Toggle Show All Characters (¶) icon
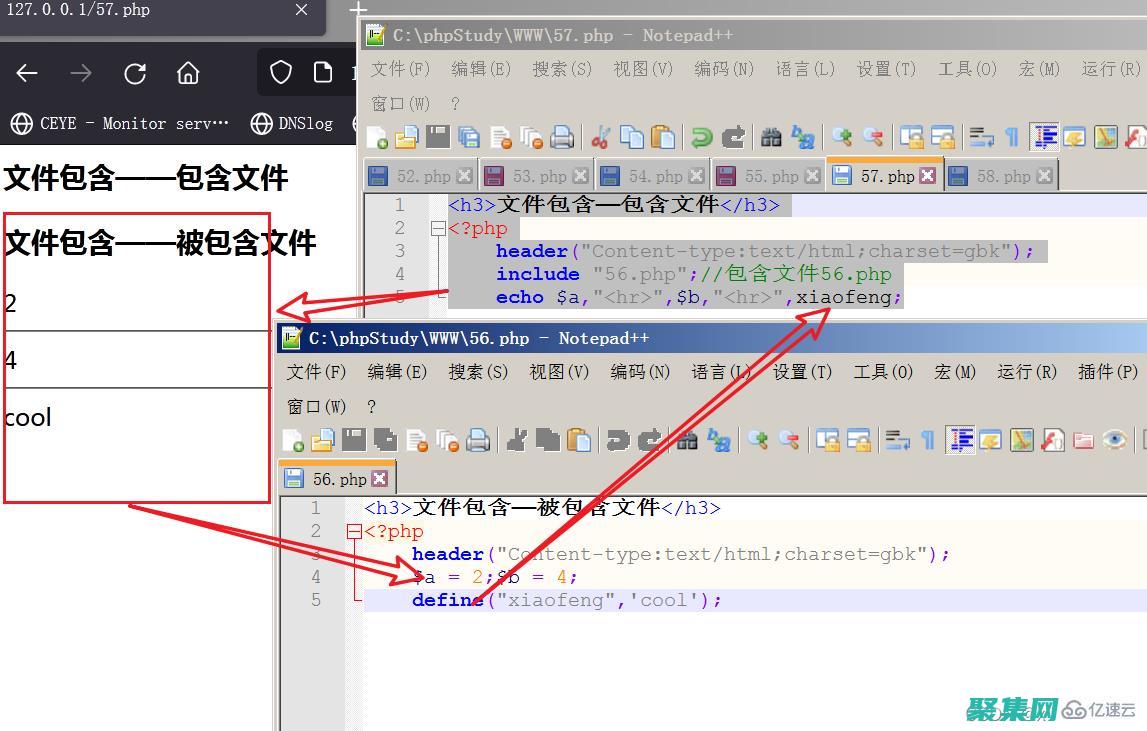The width and height of the screenshot is (1147, 731). click(x=1011, y=138)
